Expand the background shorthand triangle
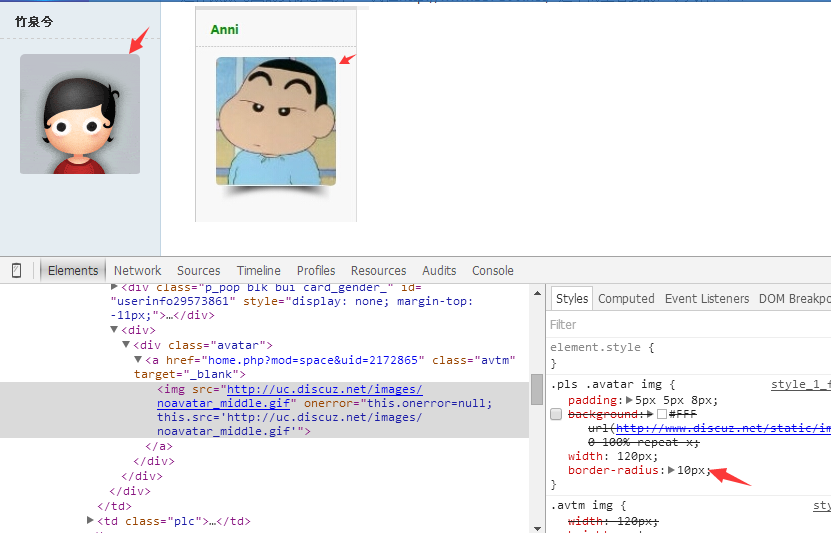Screen dimensions: 831x533 point(650,414)
